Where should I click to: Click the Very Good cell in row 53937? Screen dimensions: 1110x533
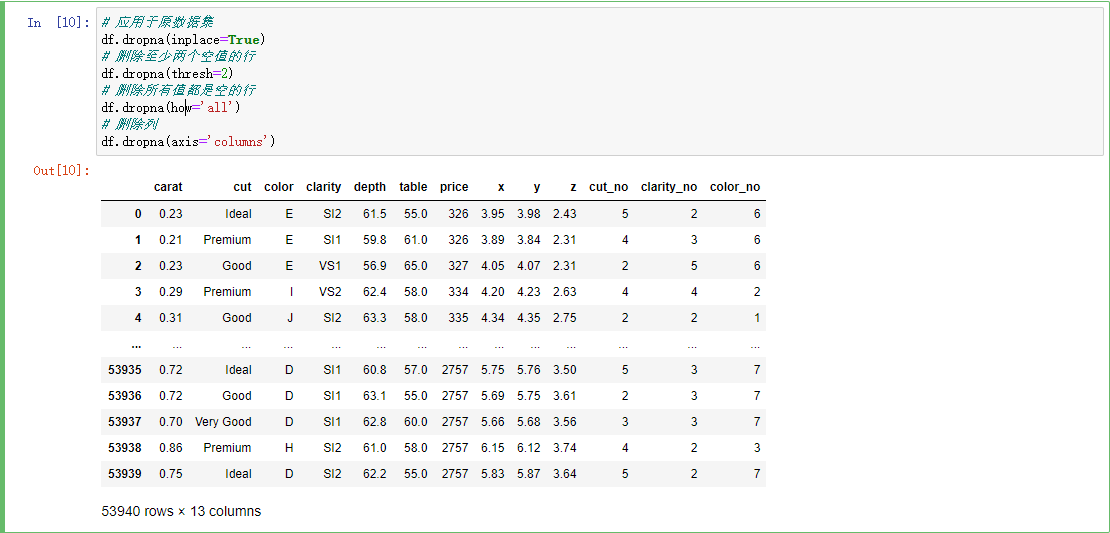[x=223, y=422]
